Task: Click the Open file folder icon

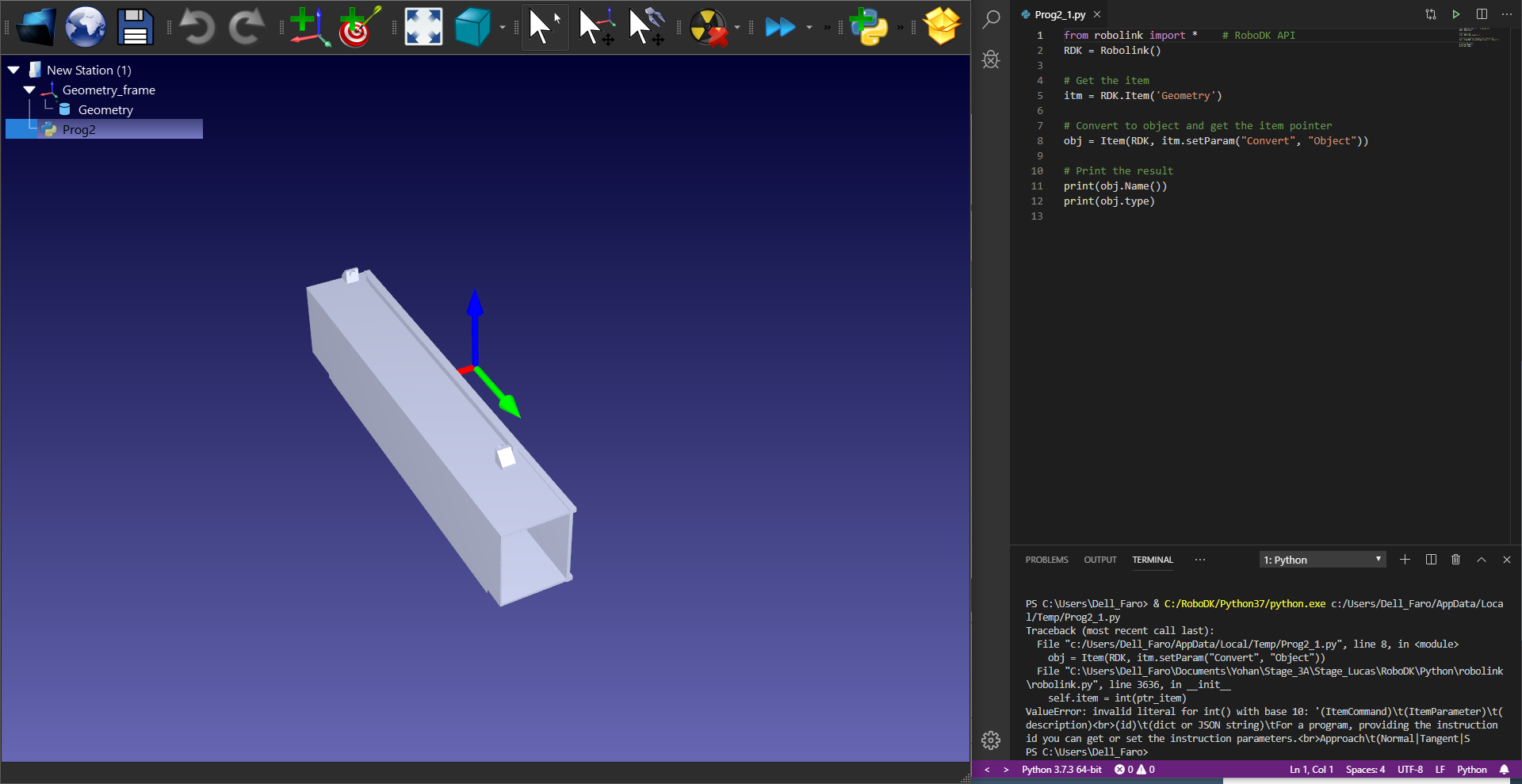Action: point(36,27)
